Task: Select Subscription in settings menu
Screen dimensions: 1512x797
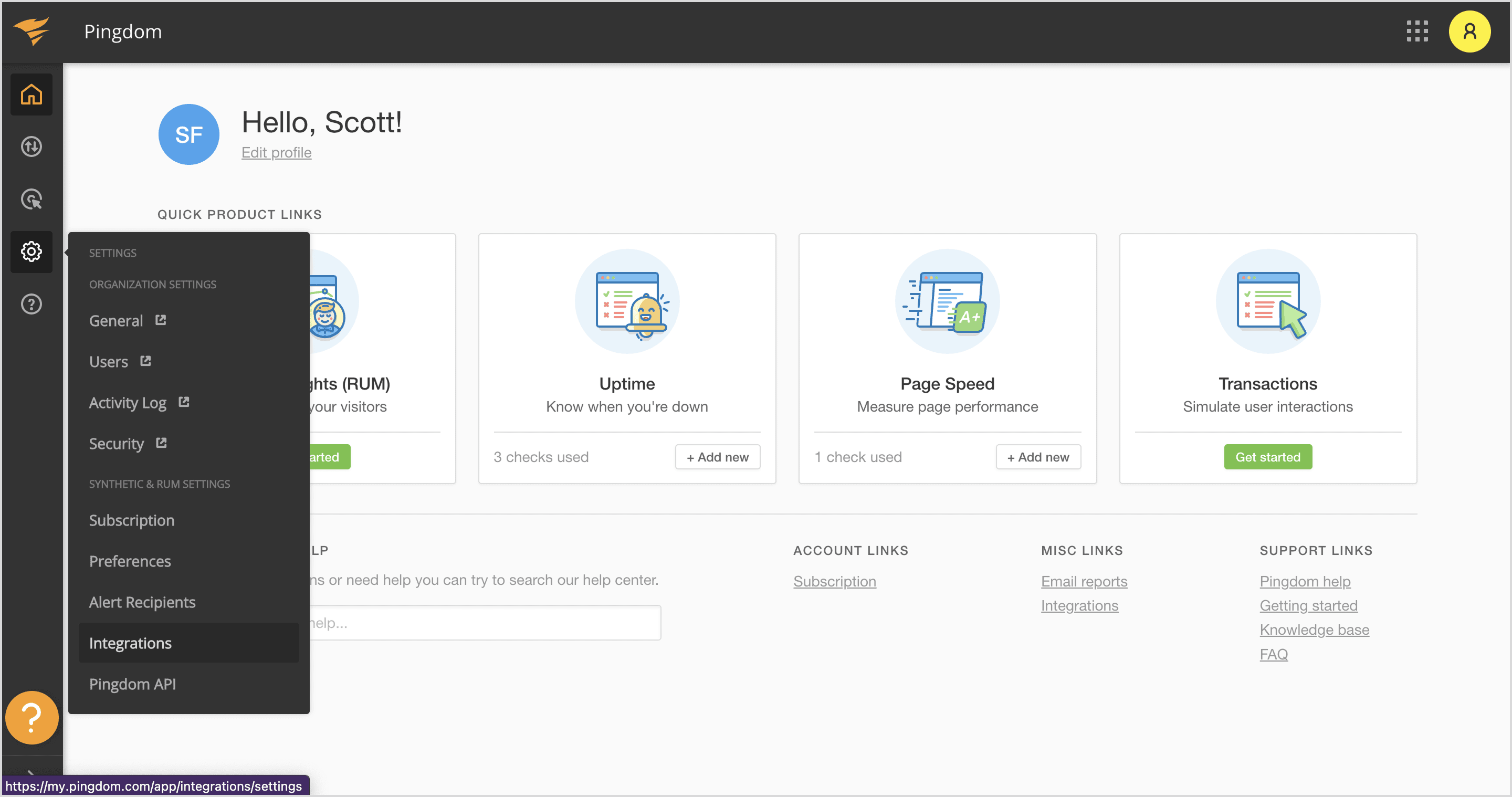Action: pos(188,520)
